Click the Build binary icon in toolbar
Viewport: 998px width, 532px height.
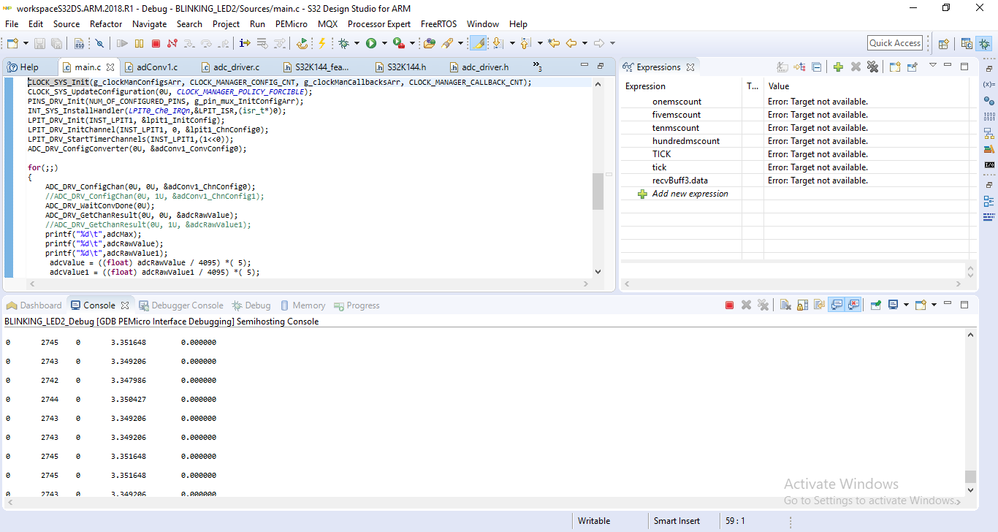78,43
